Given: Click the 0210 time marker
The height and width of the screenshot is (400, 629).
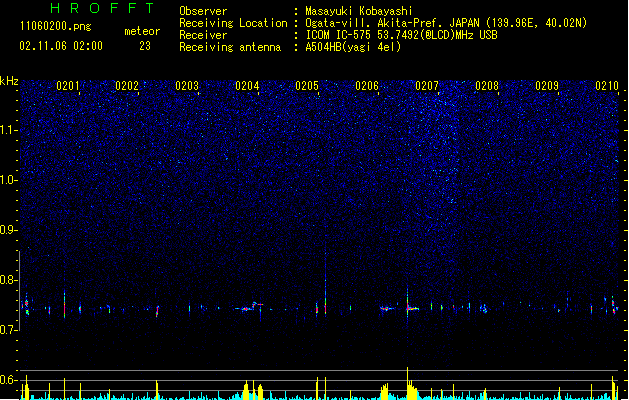Looking at the screenshot, I should click(607, 85).
